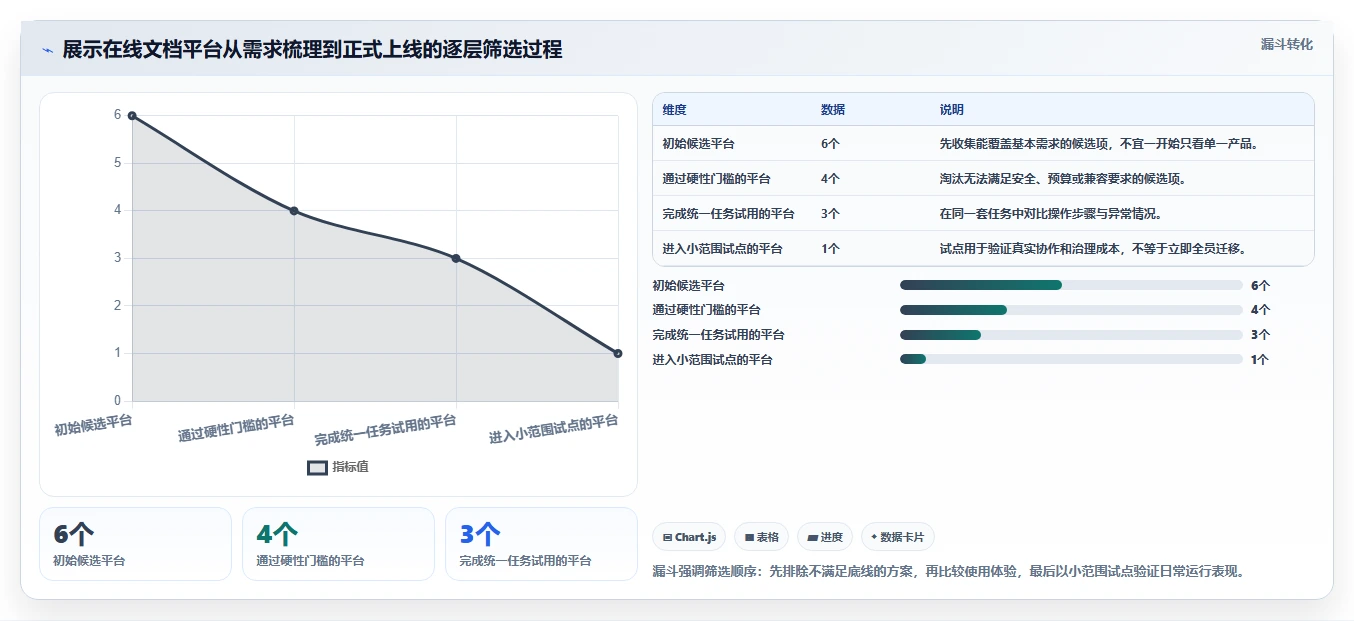The height and width of the screenshot is (621, 1354).
Task: Select the chart point for 进入小范围试点的平台
Action: pyautogui.click(x=618, y=353)
